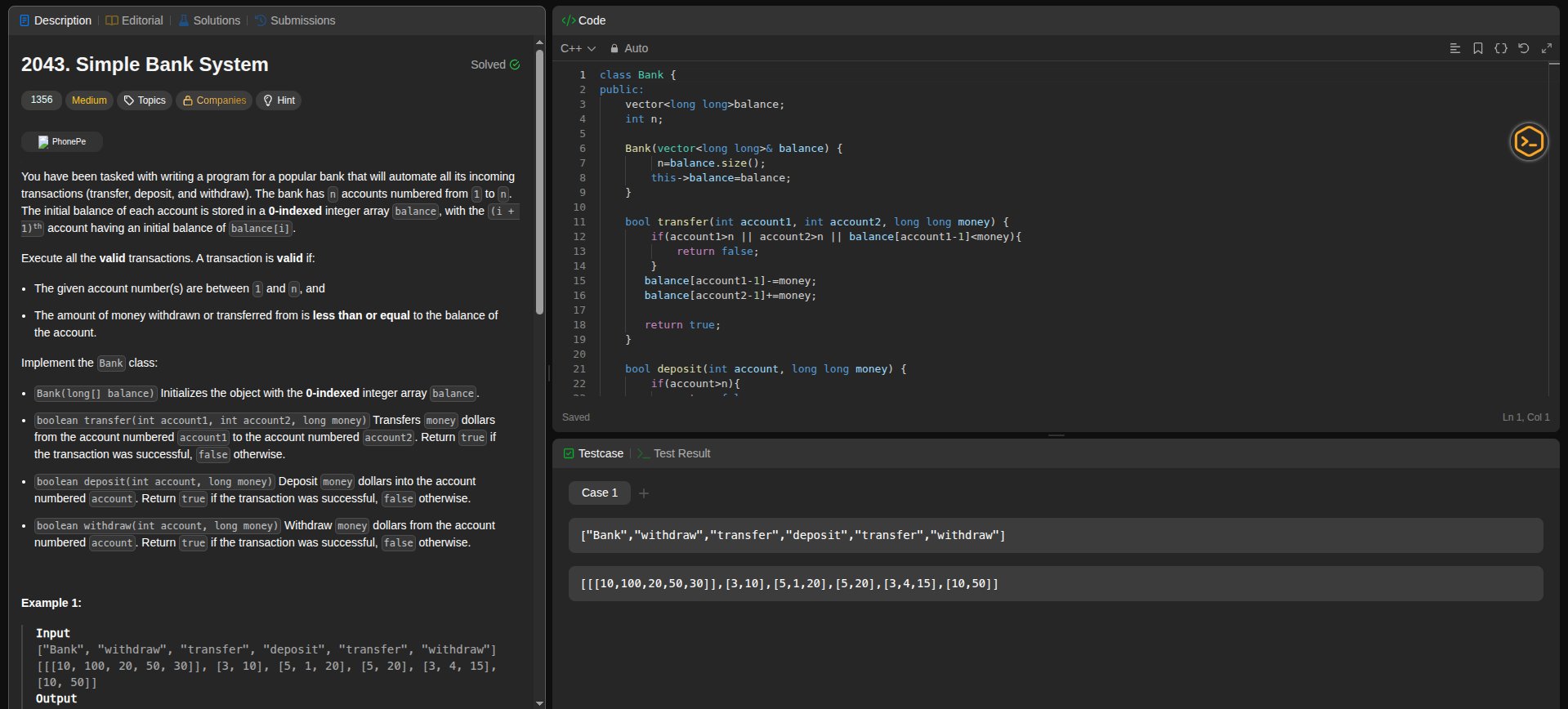
Task: Add a new testcase with plus icon
Action: tap(644, 493)
